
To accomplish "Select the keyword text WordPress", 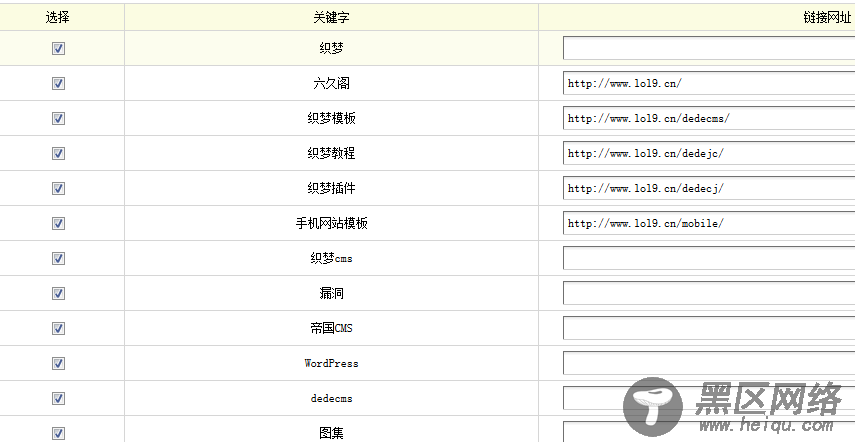I will pos(331,364).
